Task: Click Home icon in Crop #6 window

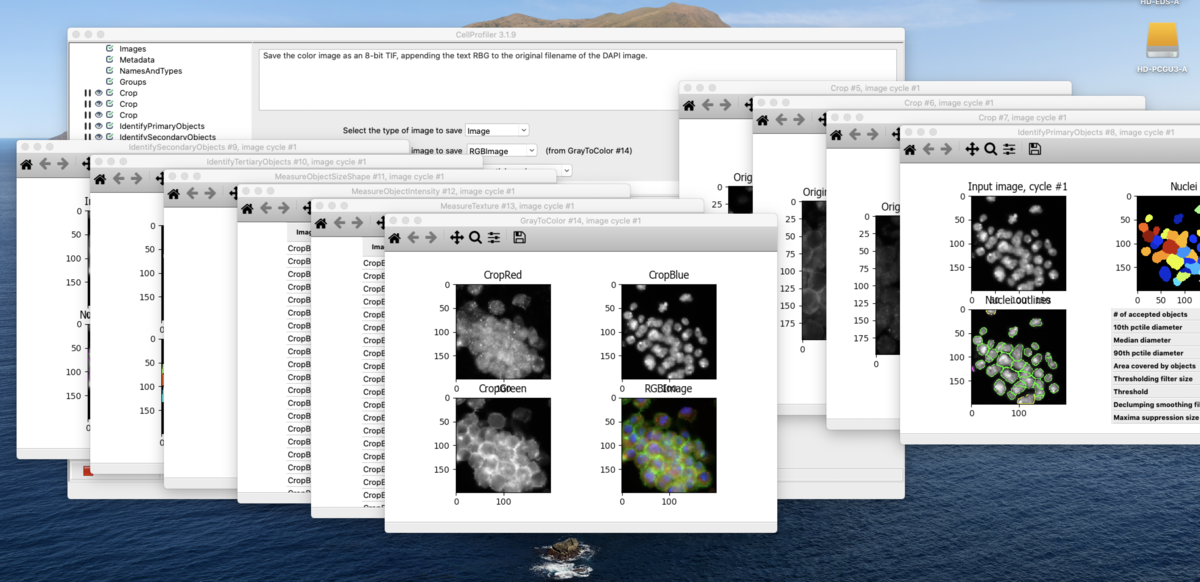Action: pos(763,120)
